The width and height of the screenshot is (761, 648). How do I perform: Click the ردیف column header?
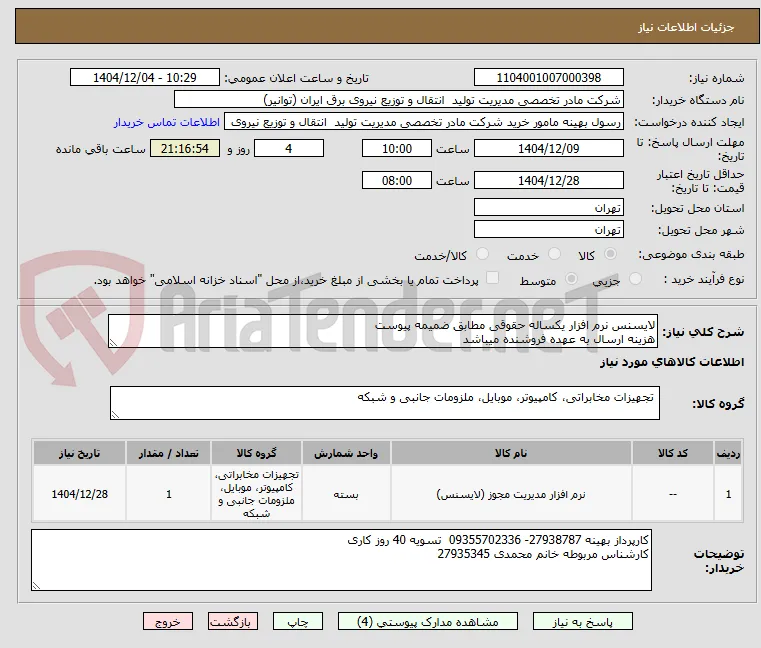[728, 453]
